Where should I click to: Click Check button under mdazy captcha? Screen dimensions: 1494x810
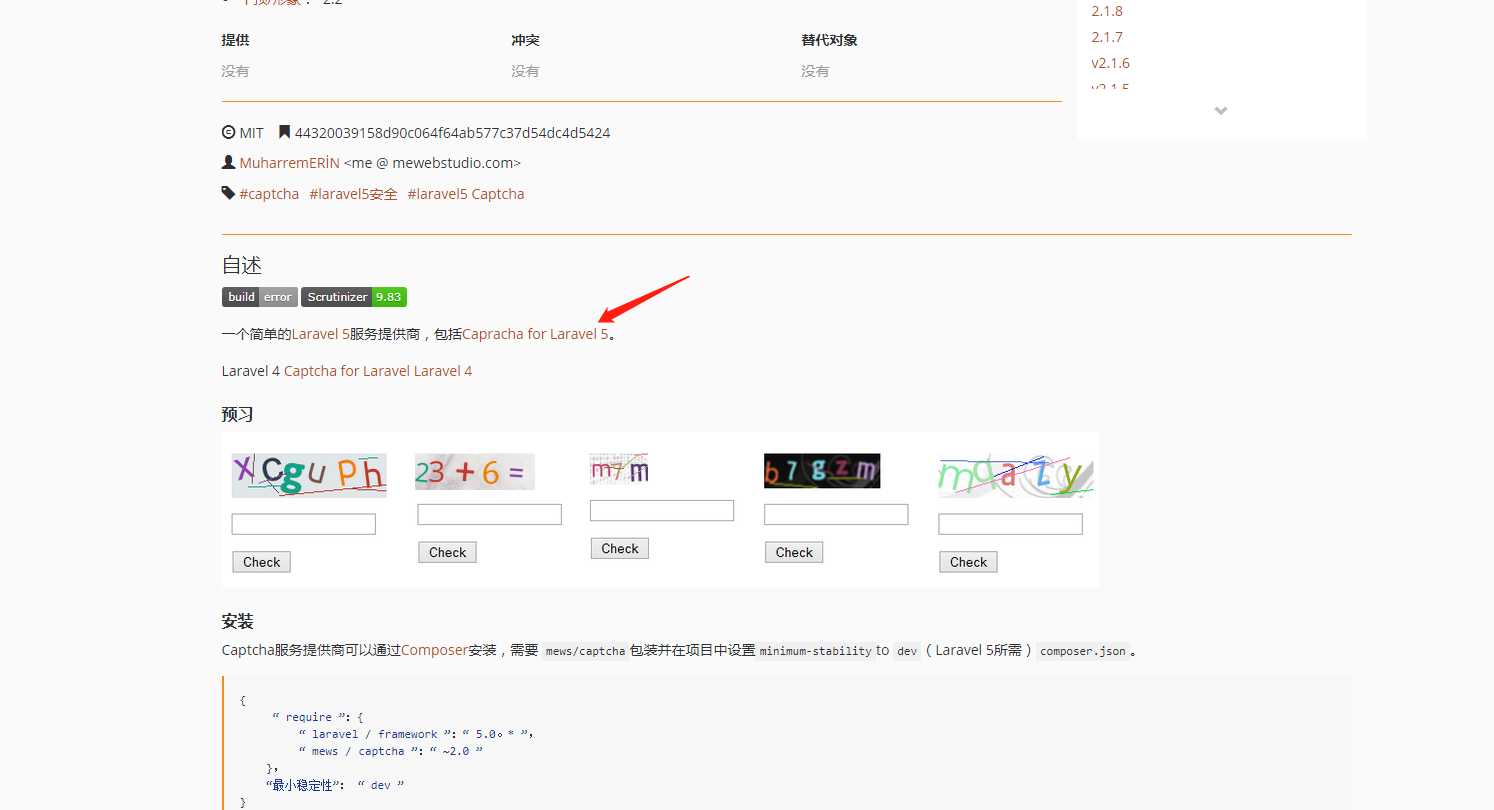point(968,562)
